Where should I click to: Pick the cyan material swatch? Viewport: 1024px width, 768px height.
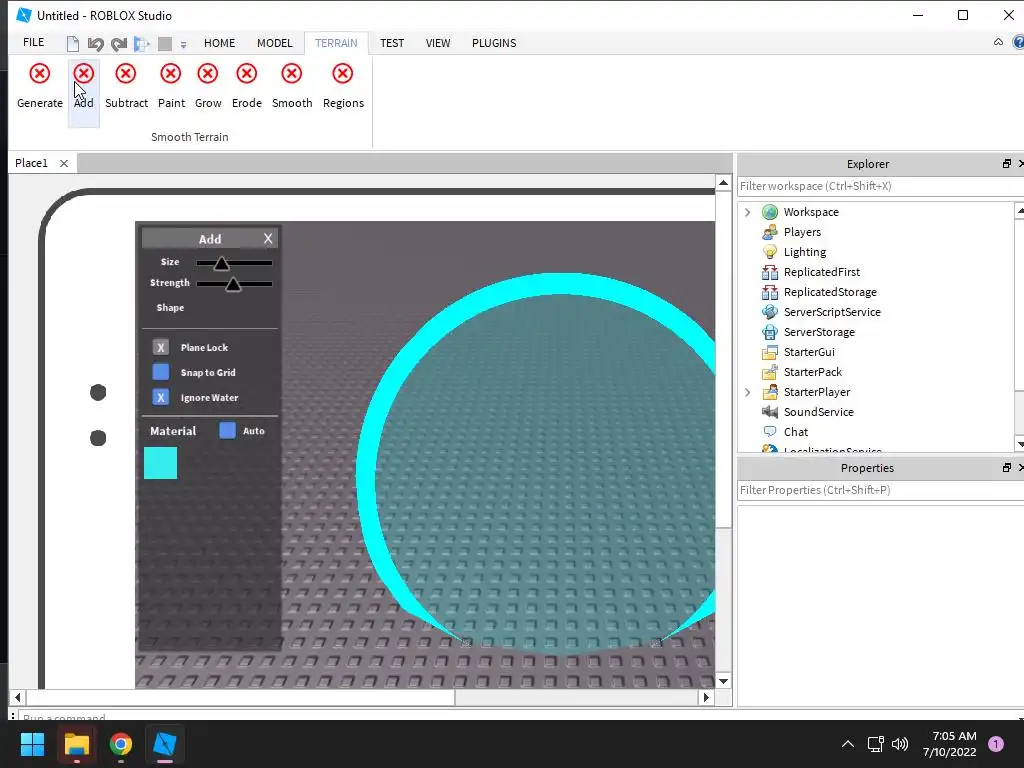point(161,463)
